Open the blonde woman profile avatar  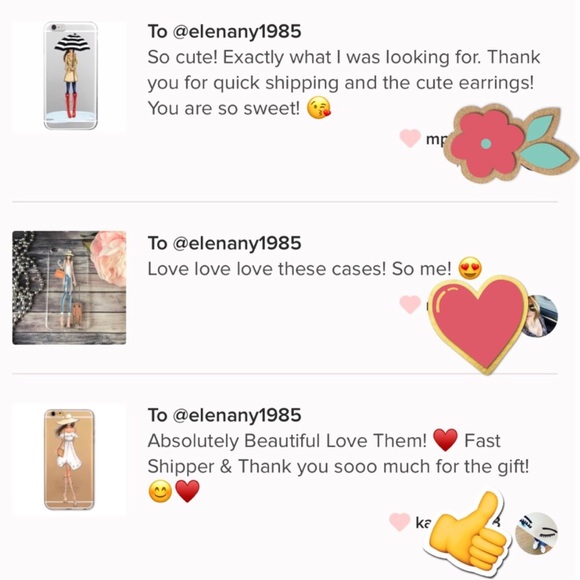542,316
